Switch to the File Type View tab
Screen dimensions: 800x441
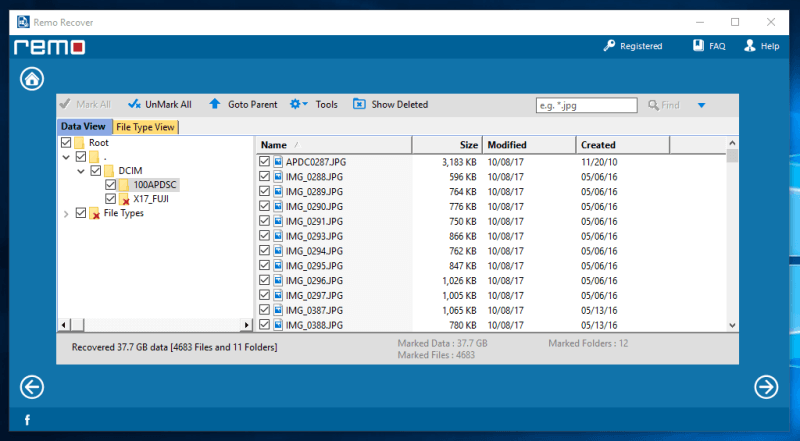145,127
